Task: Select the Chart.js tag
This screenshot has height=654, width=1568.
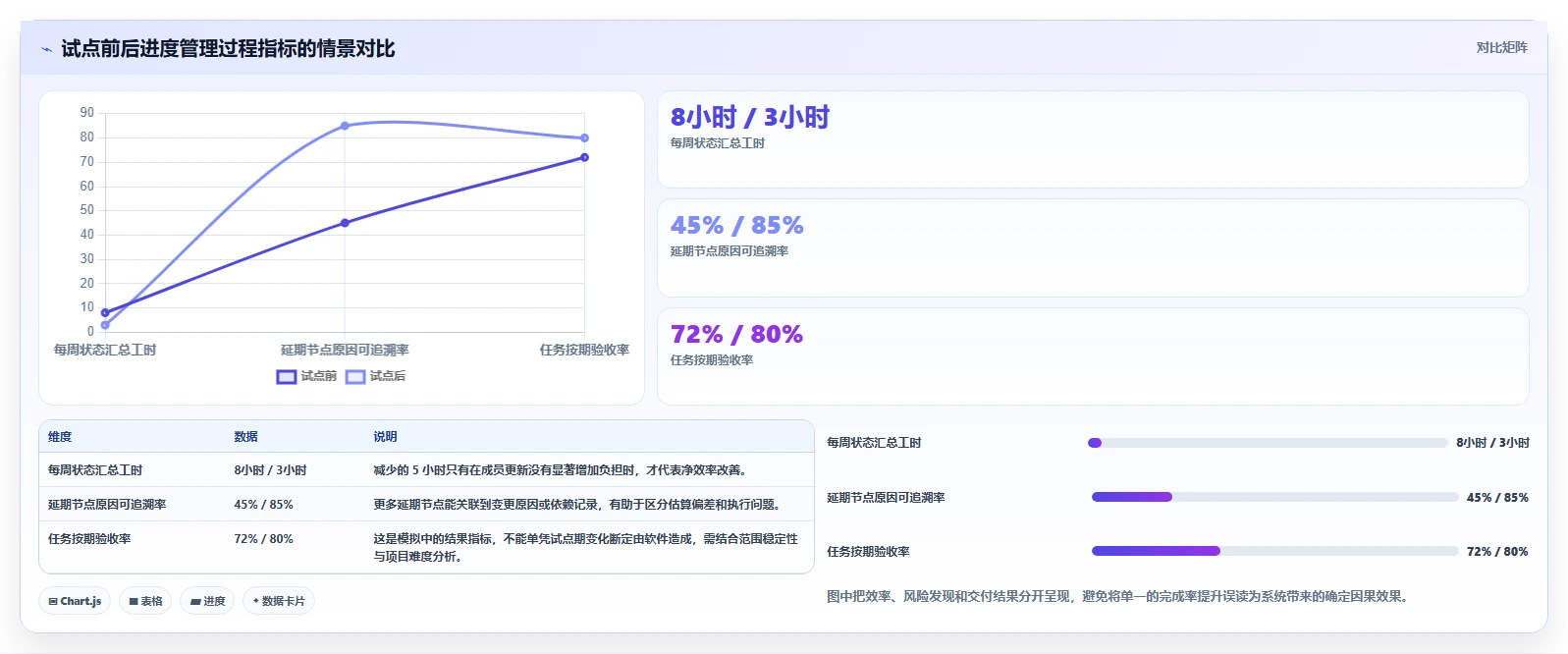Action: 75,601
